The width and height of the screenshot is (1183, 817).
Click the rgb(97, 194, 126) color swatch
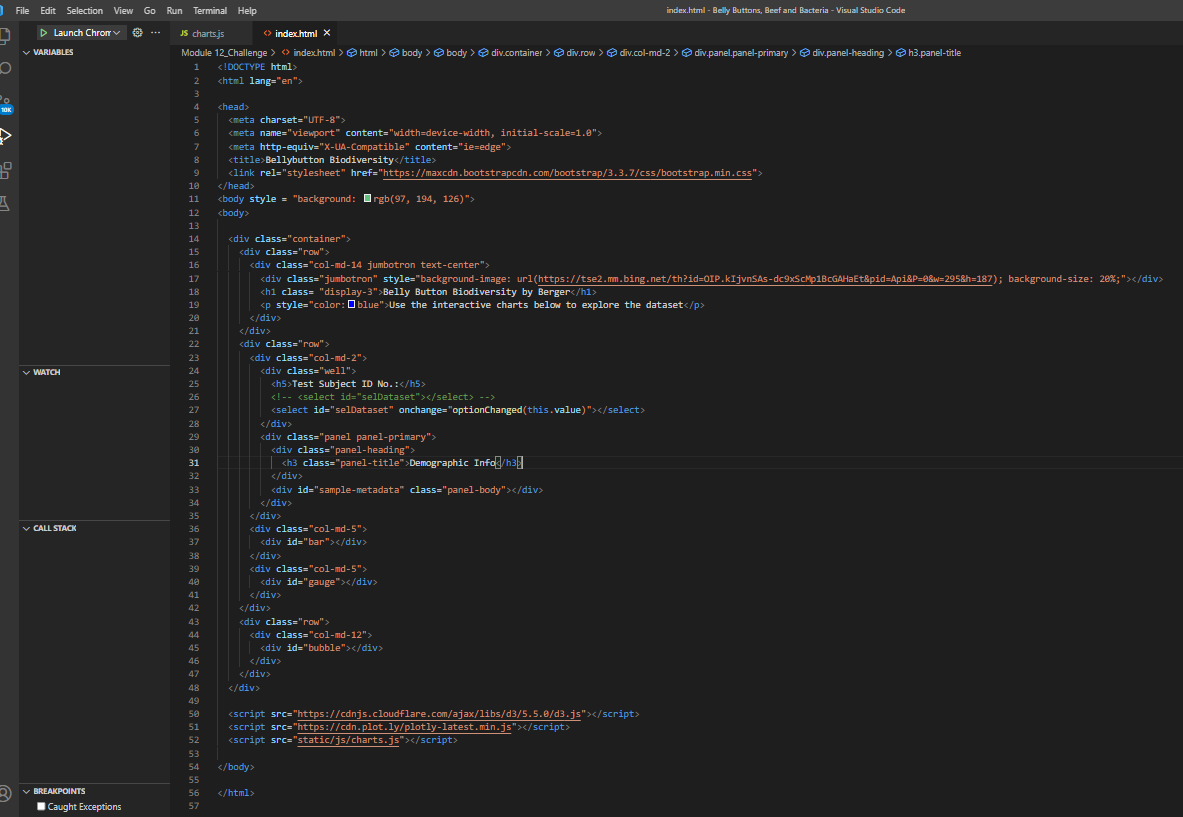coord(367,198)
